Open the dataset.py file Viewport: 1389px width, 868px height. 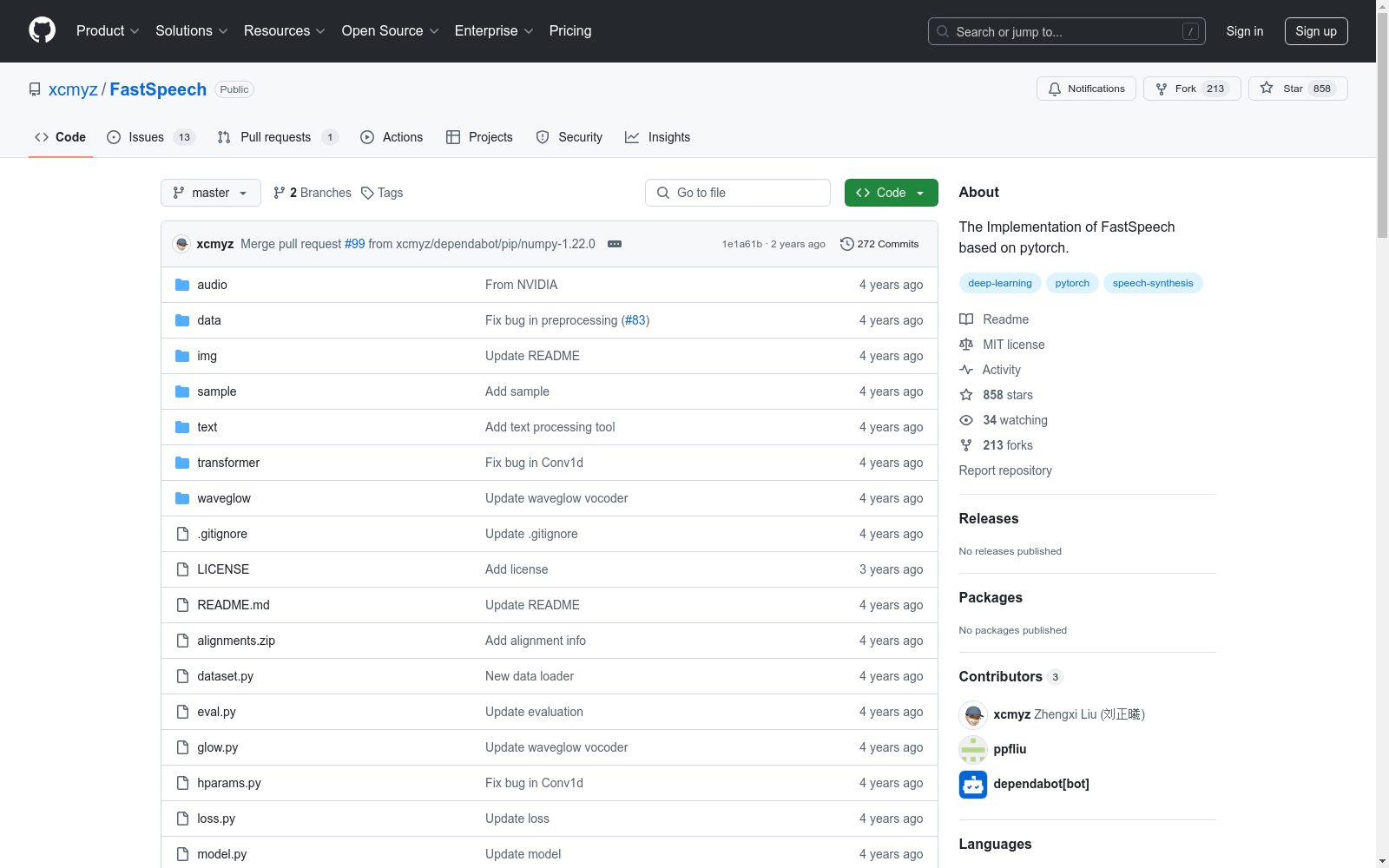coord(226,676)
